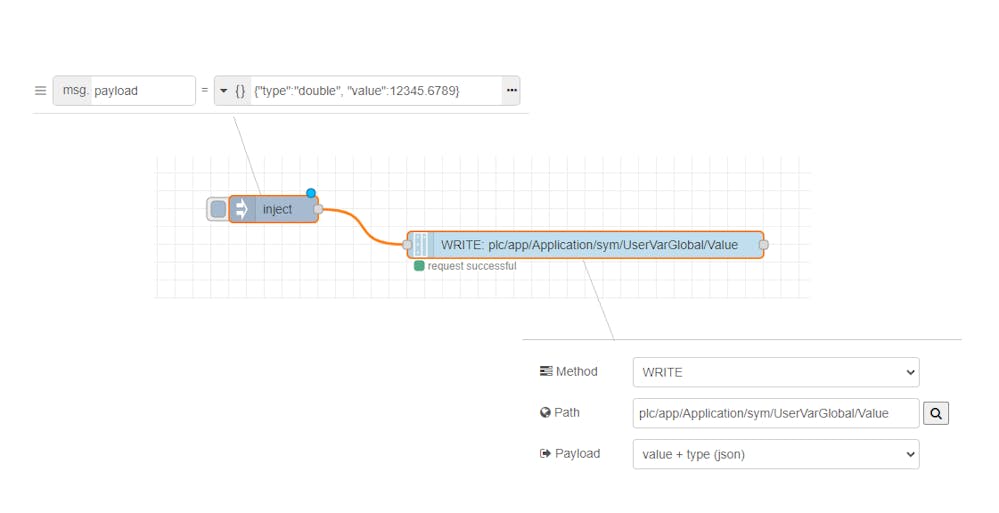Select the orange wire between the nodes
Viewport: 999px width, 513px height.
click(363, 226)
